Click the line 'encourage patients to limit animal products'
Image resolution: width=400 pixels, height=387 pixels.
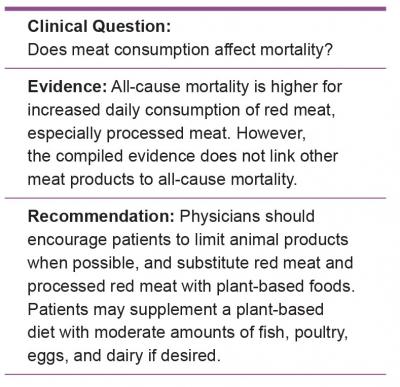click(x=188, y=240)
